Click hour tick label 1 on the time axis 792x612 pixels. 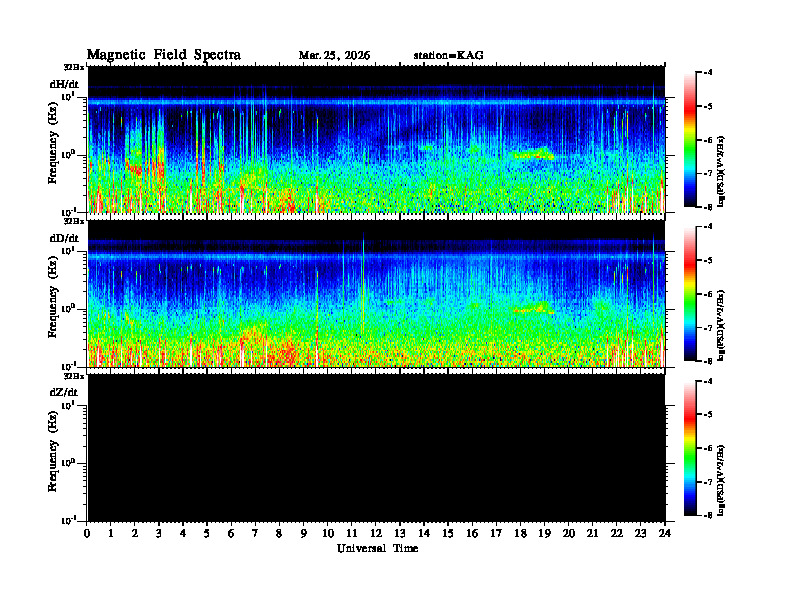click(x=111, y=534)
